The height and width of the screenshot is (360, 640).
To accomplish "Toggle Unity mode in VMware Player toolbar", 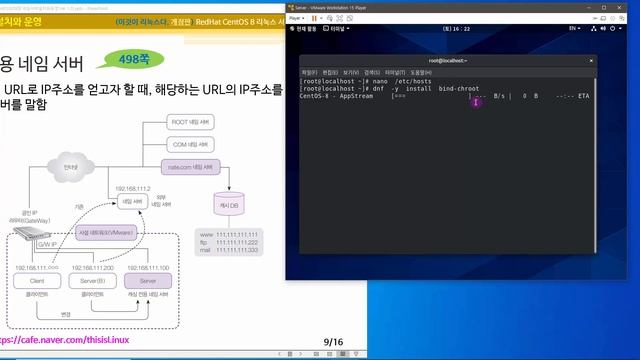I will tap(350, 18).
